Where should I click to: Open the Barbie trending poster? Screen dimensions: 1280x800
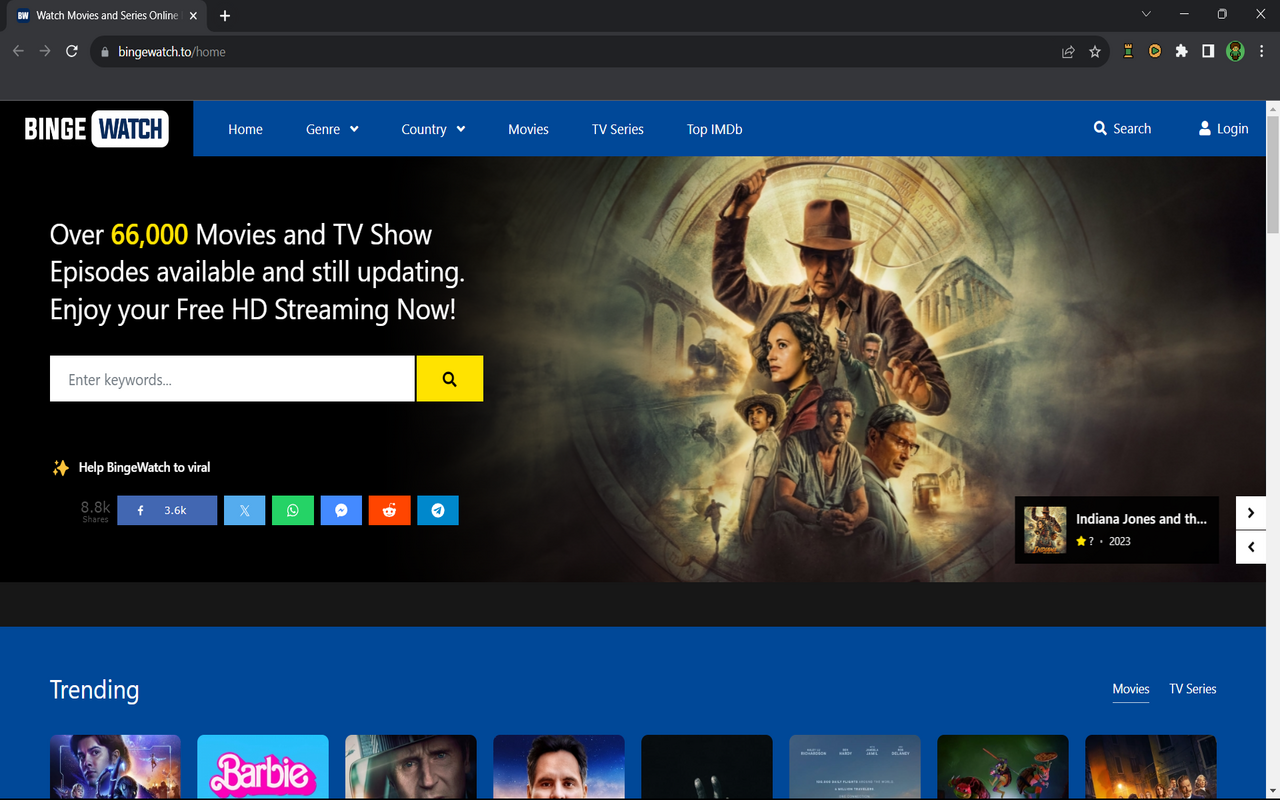coord(263,767)
